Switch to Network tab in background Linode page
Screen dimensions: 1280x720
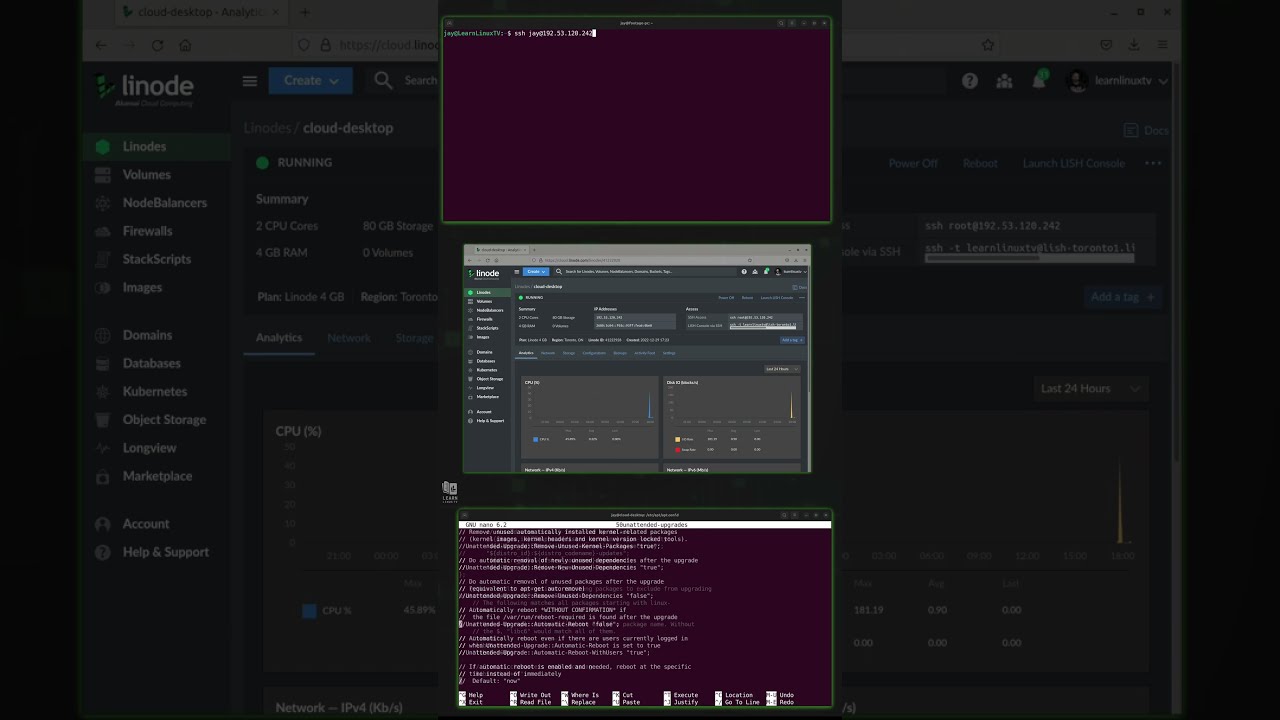click(x=349, y=338)
